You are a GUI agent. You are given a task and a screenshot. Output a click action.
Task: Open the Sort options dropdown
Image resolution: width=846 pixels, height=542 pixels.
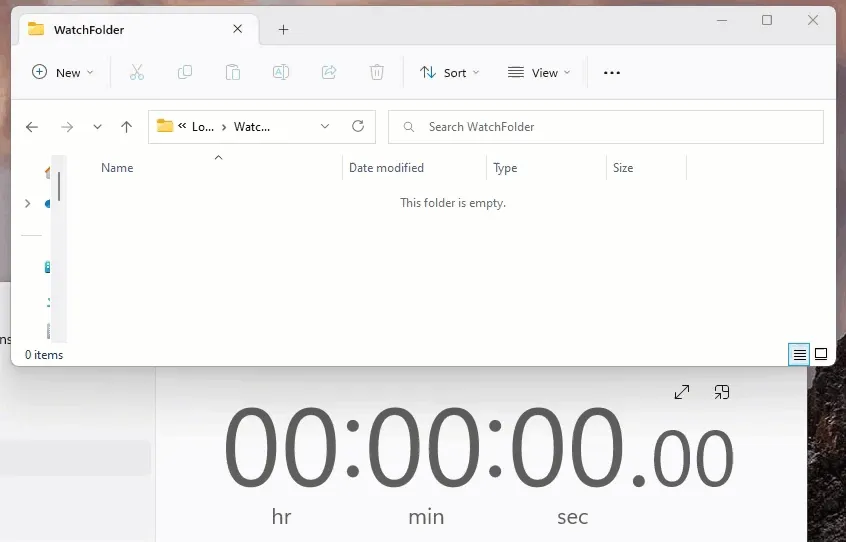point(449,72)
